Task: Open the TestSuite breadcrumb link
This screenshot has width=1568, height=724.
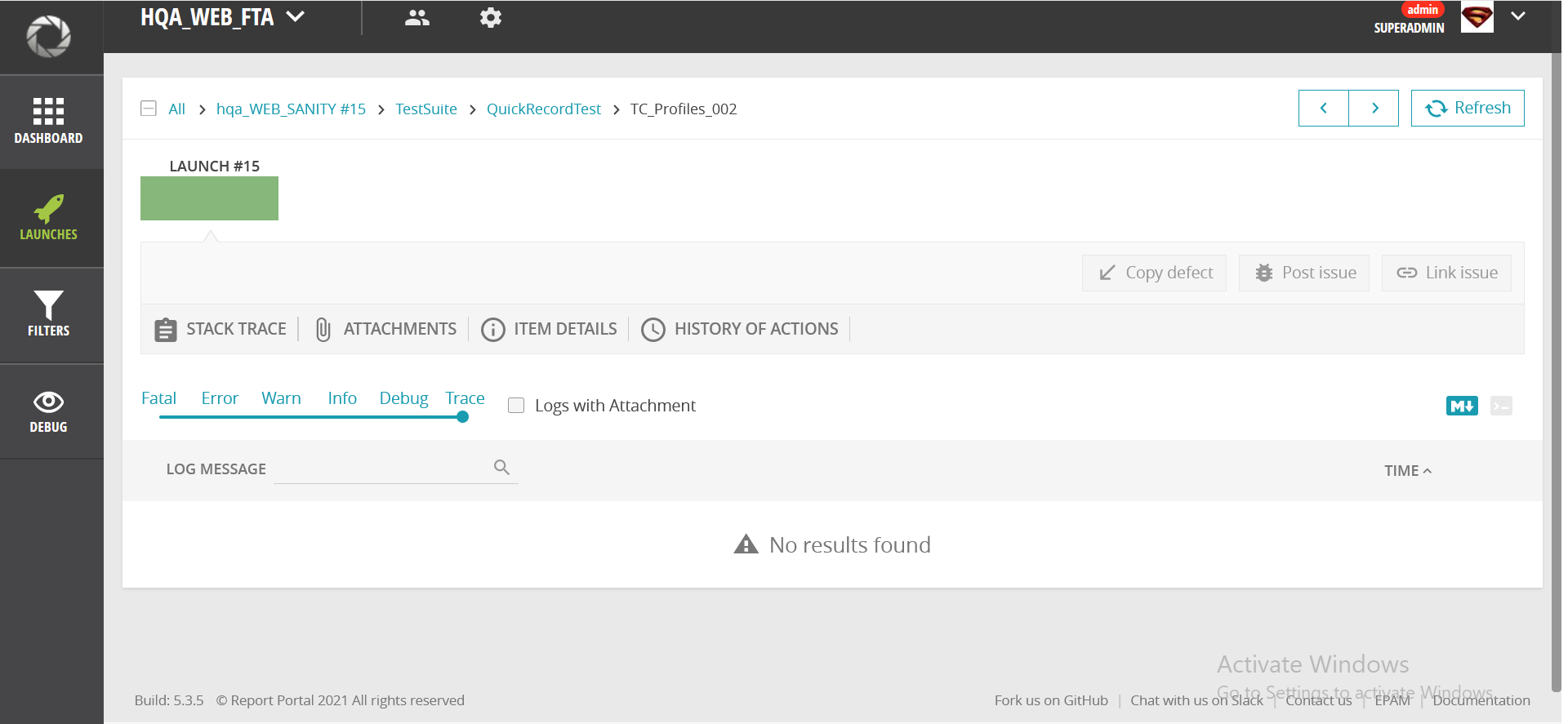Action: [x=426, y=109]
